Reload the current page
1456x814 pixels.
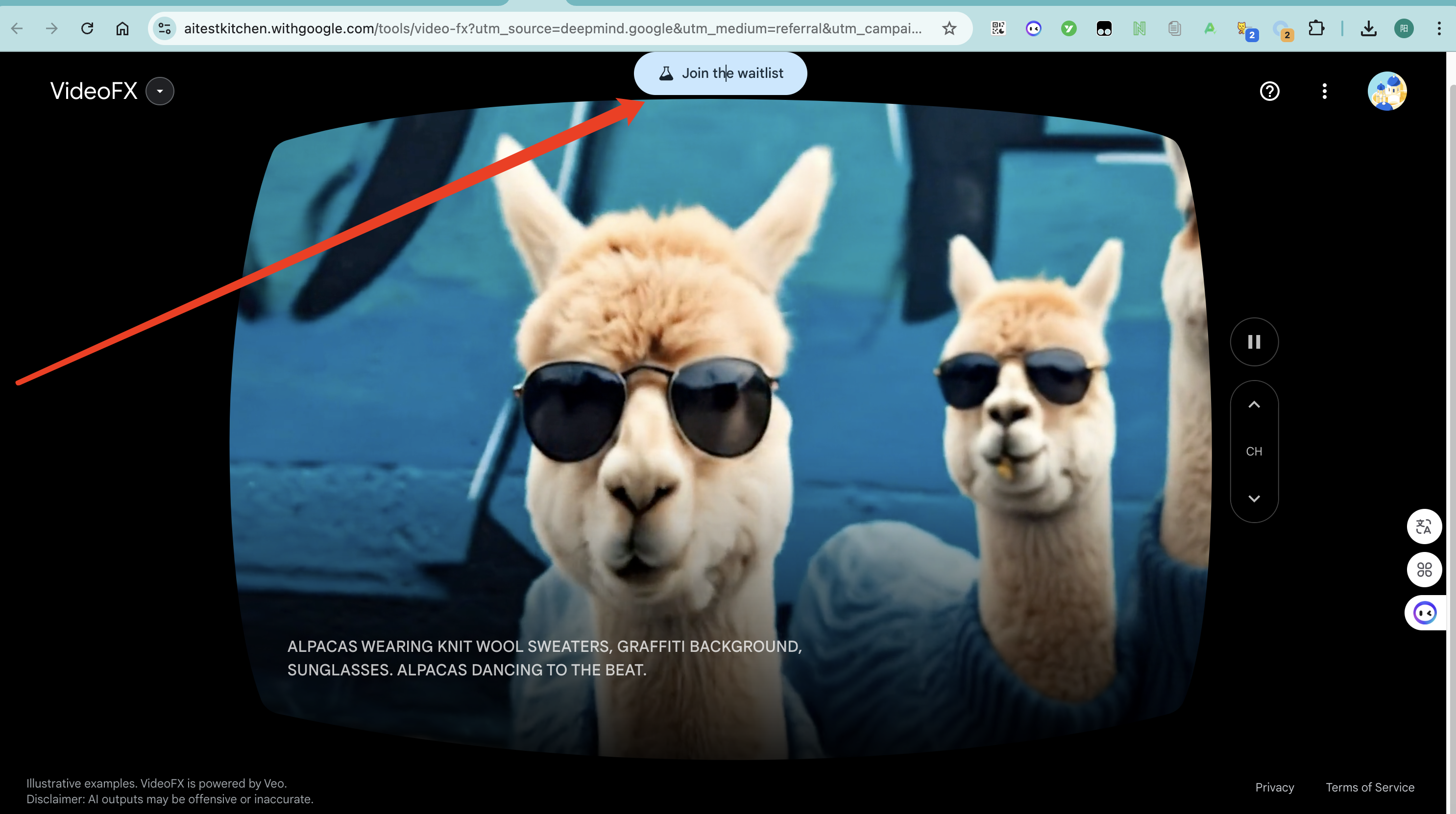(x=87, y=28)
